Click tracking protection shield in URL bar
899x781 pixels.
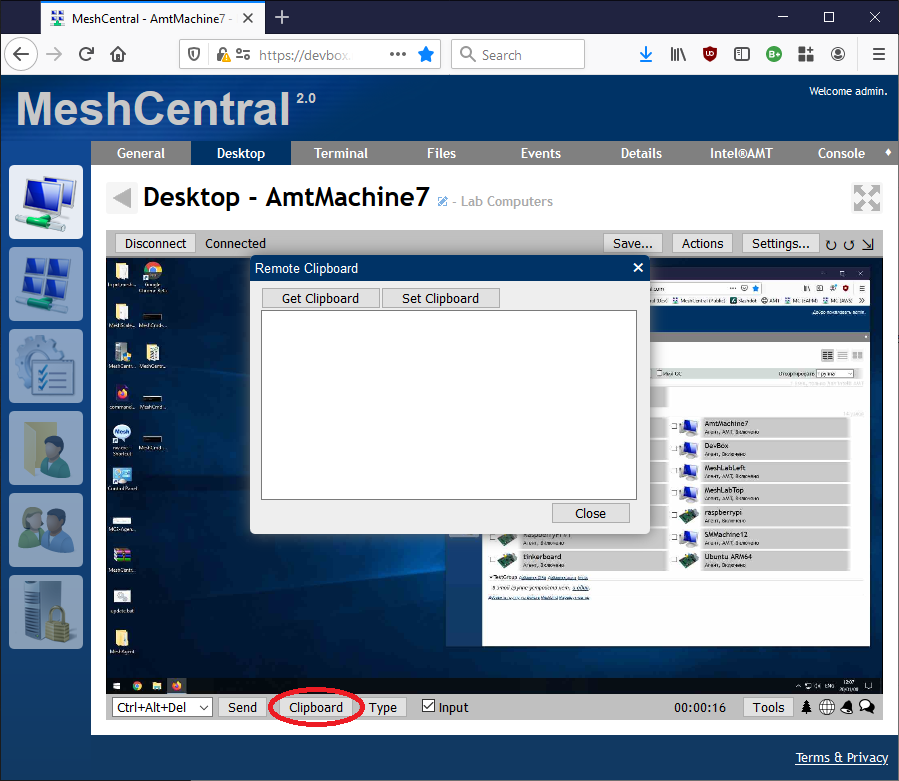[194, 54]
